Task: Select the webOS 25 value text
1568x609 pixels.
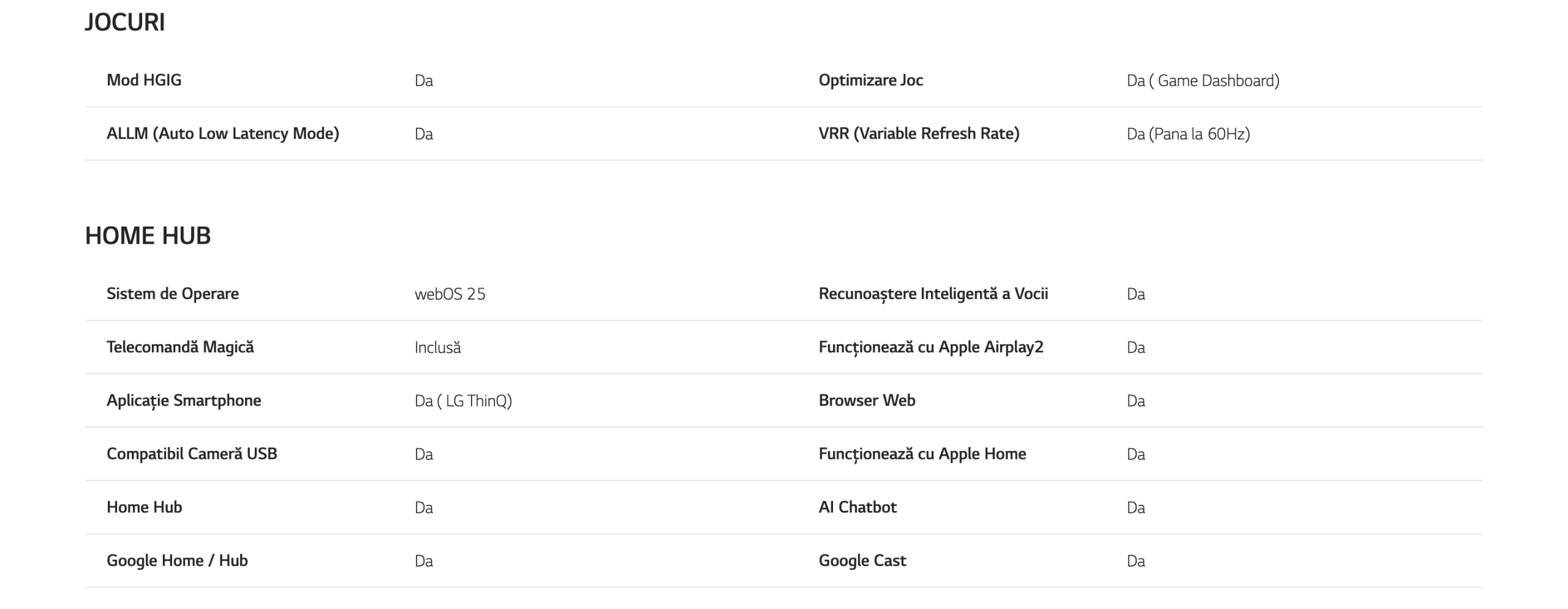Action: [x=450, y=294]
